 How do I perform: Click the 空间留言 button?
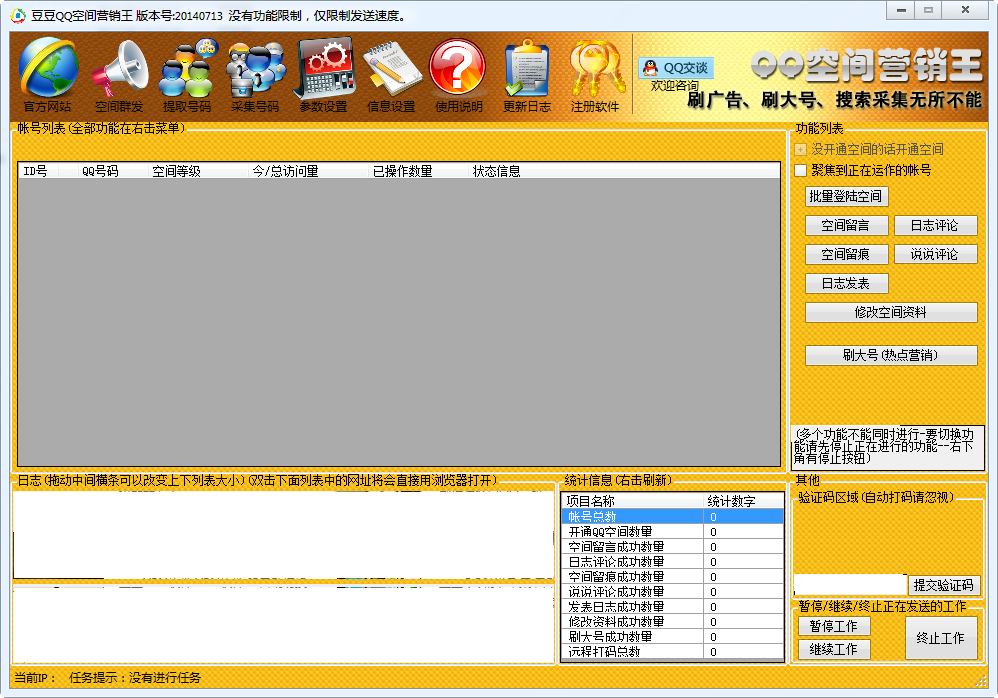(x=846, y=225)
